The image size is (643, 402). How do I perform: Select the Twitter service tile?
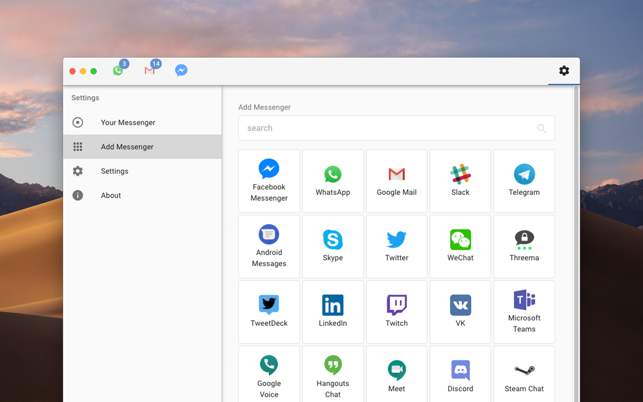(397, 247)
